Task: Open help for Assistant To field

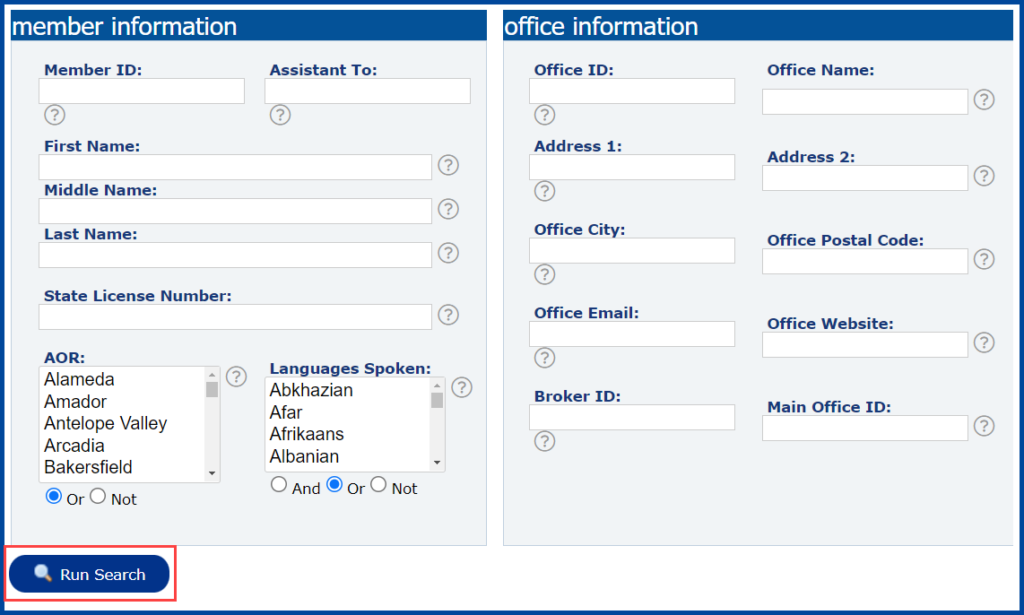Action: pyautogui.click(x=280, y=115)
